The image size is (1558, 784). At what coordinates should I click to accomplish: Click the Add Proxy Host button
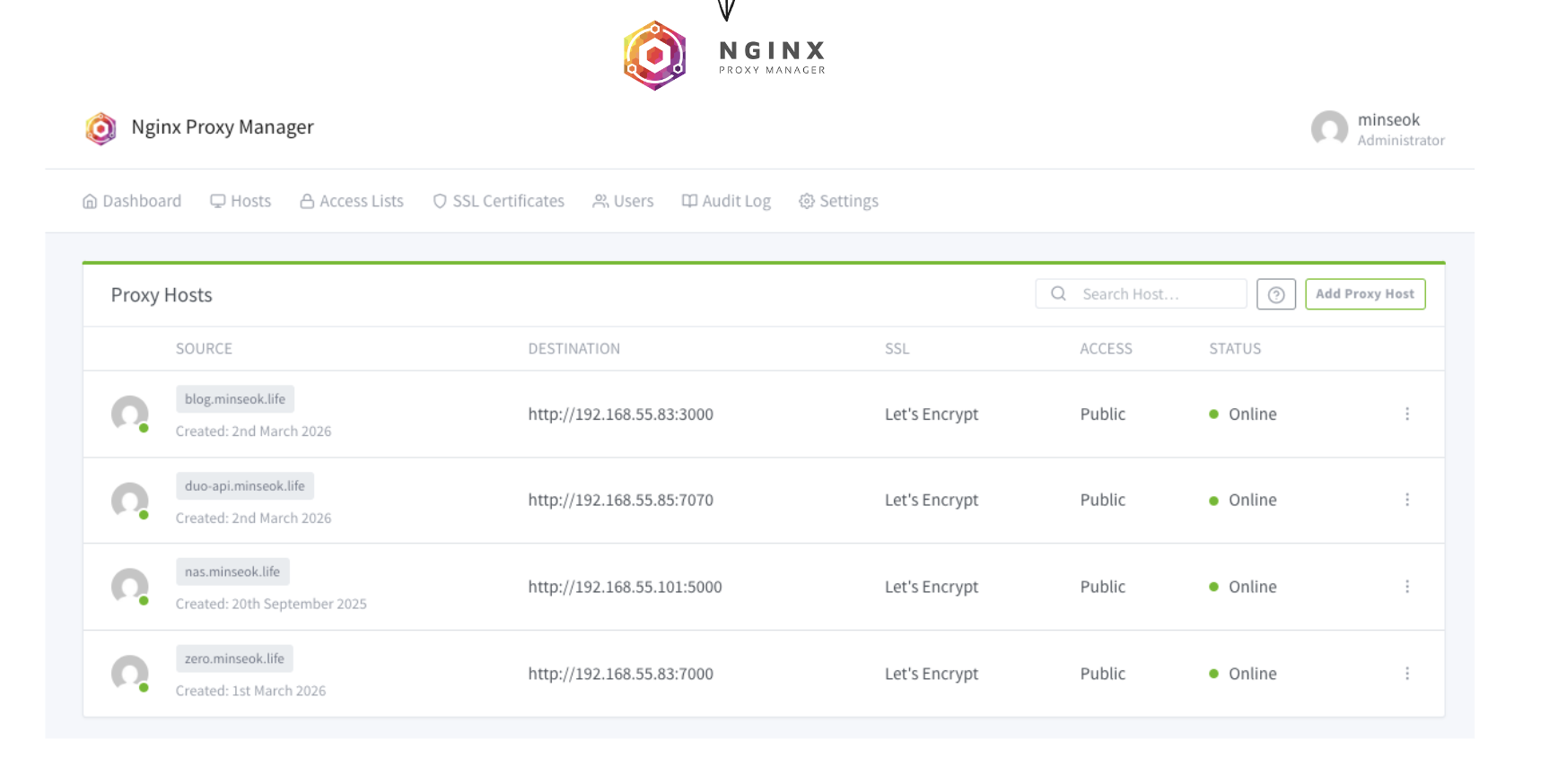tap(1364, 294)
